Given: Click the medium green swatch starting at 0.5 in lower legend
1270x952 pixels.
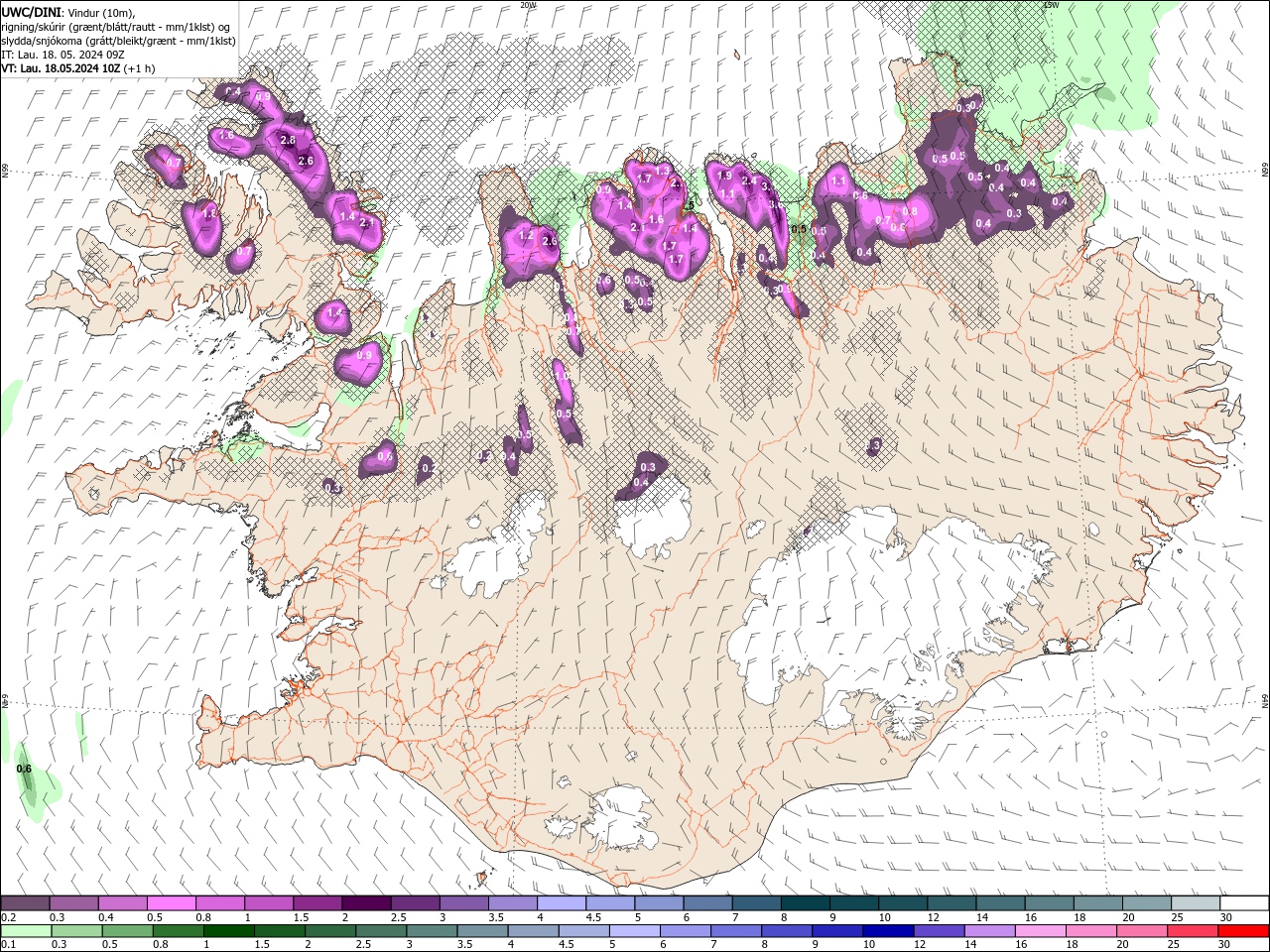Looking at the screenshot, I should point(127,931).
